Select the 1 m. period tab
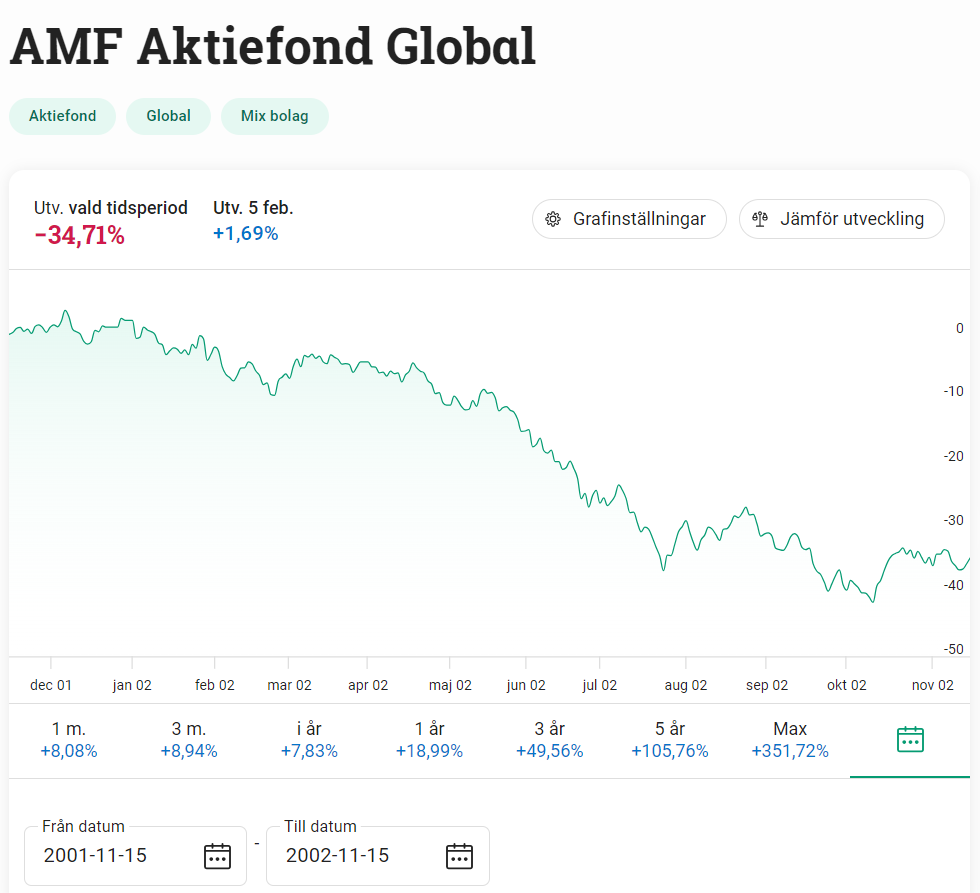 pyautogui.click(x=69, y=740)
